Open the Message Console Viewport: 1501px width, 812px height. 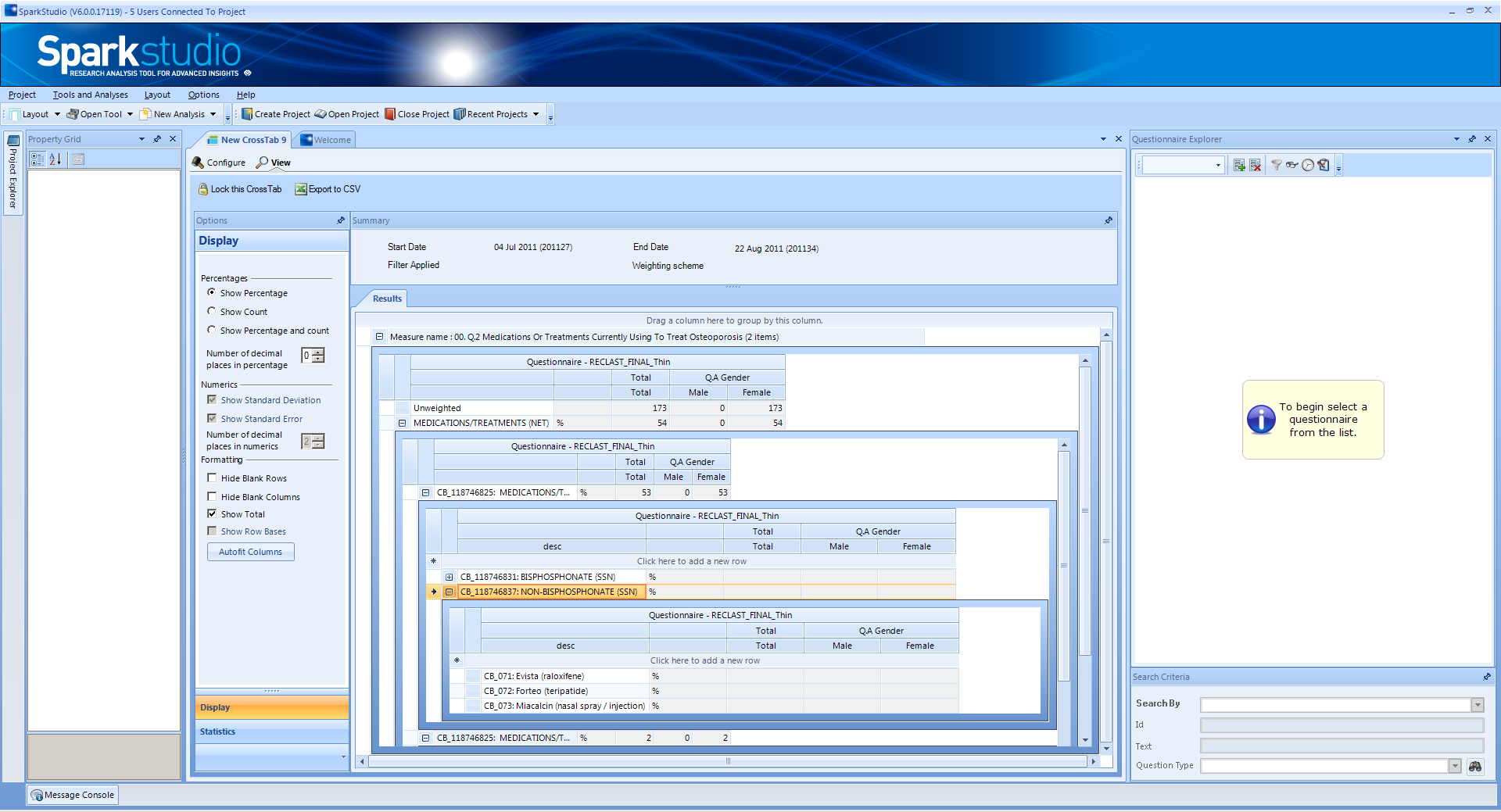[73, 795]
